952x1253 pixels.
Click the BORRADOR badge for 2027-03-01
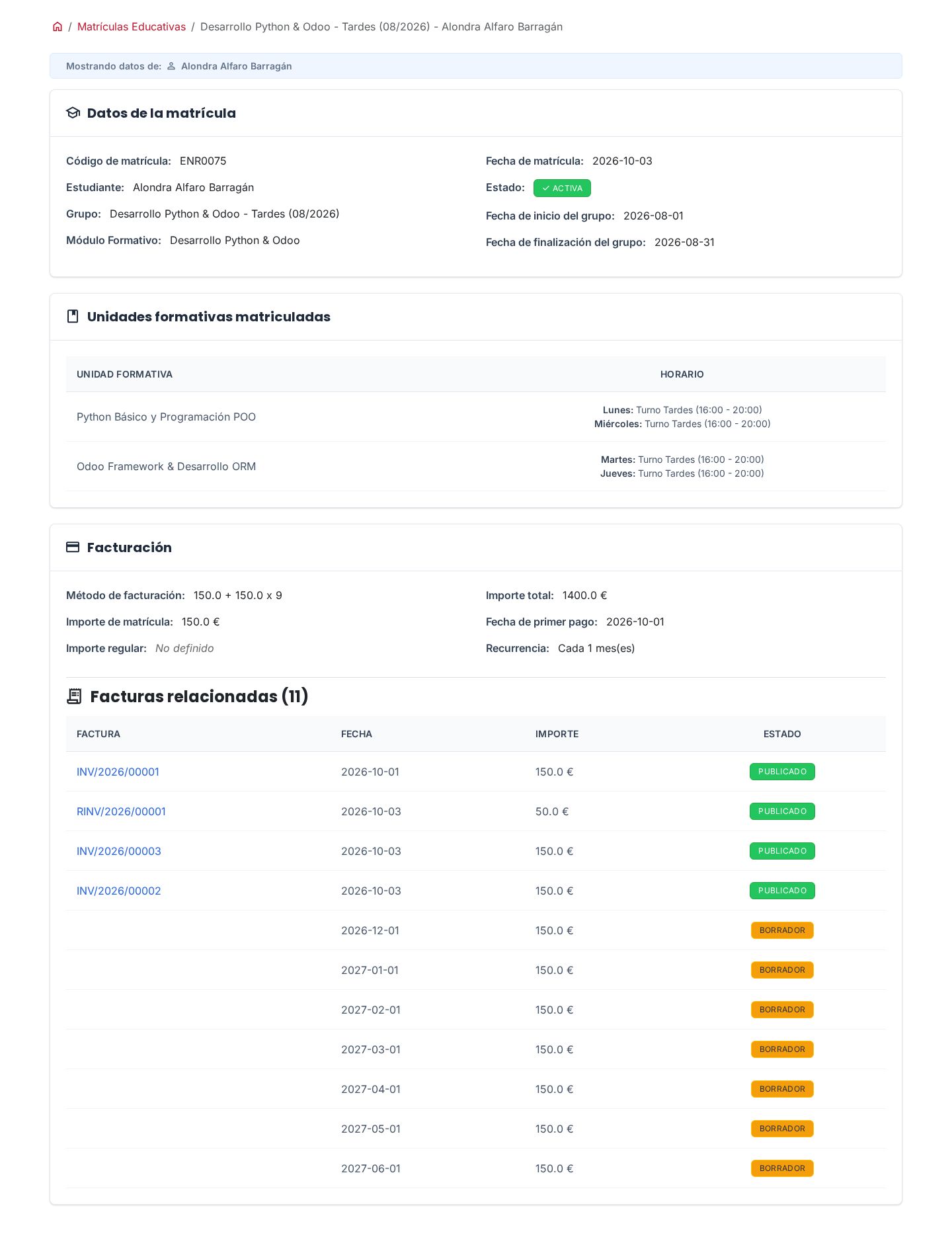click(x=782, y=1049)
